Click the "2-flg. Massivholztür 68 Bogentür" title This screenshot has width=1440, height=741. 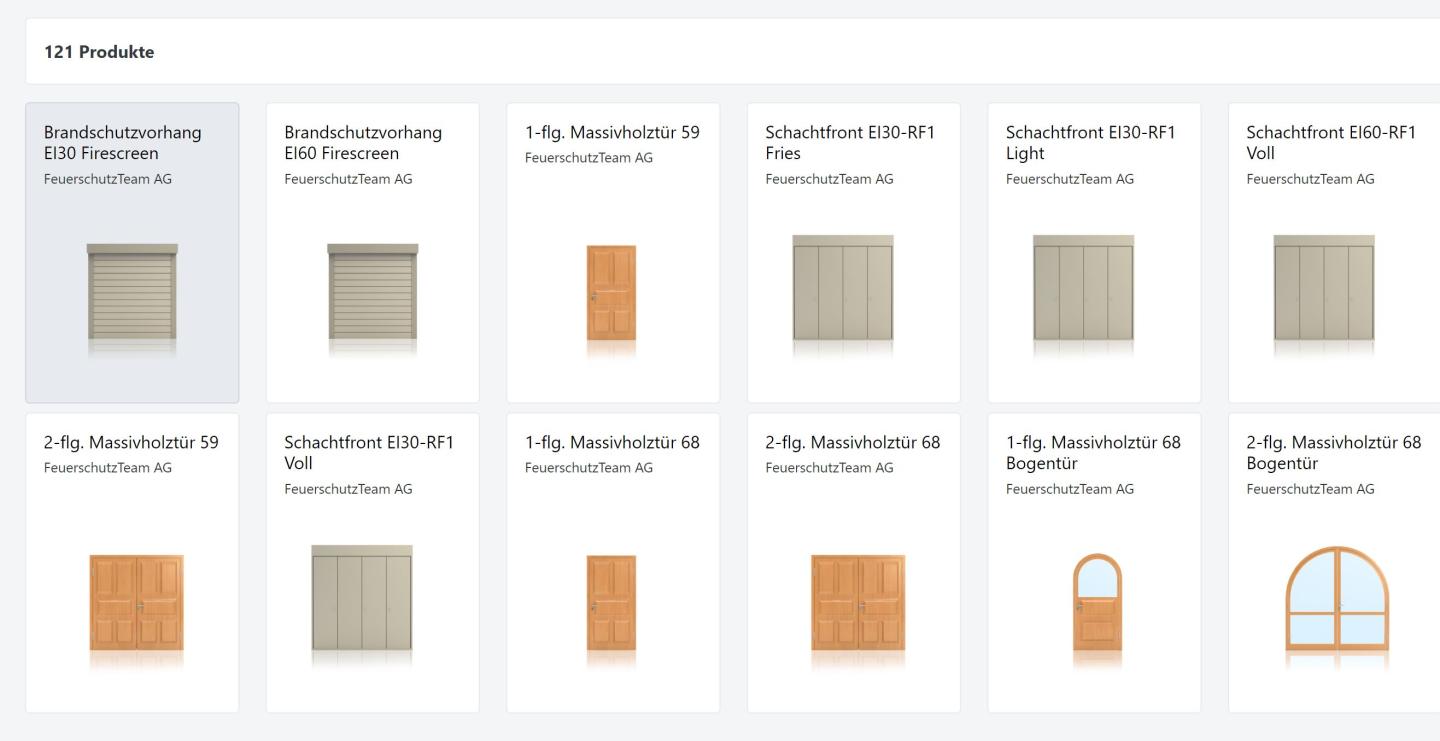[1333, 453]
